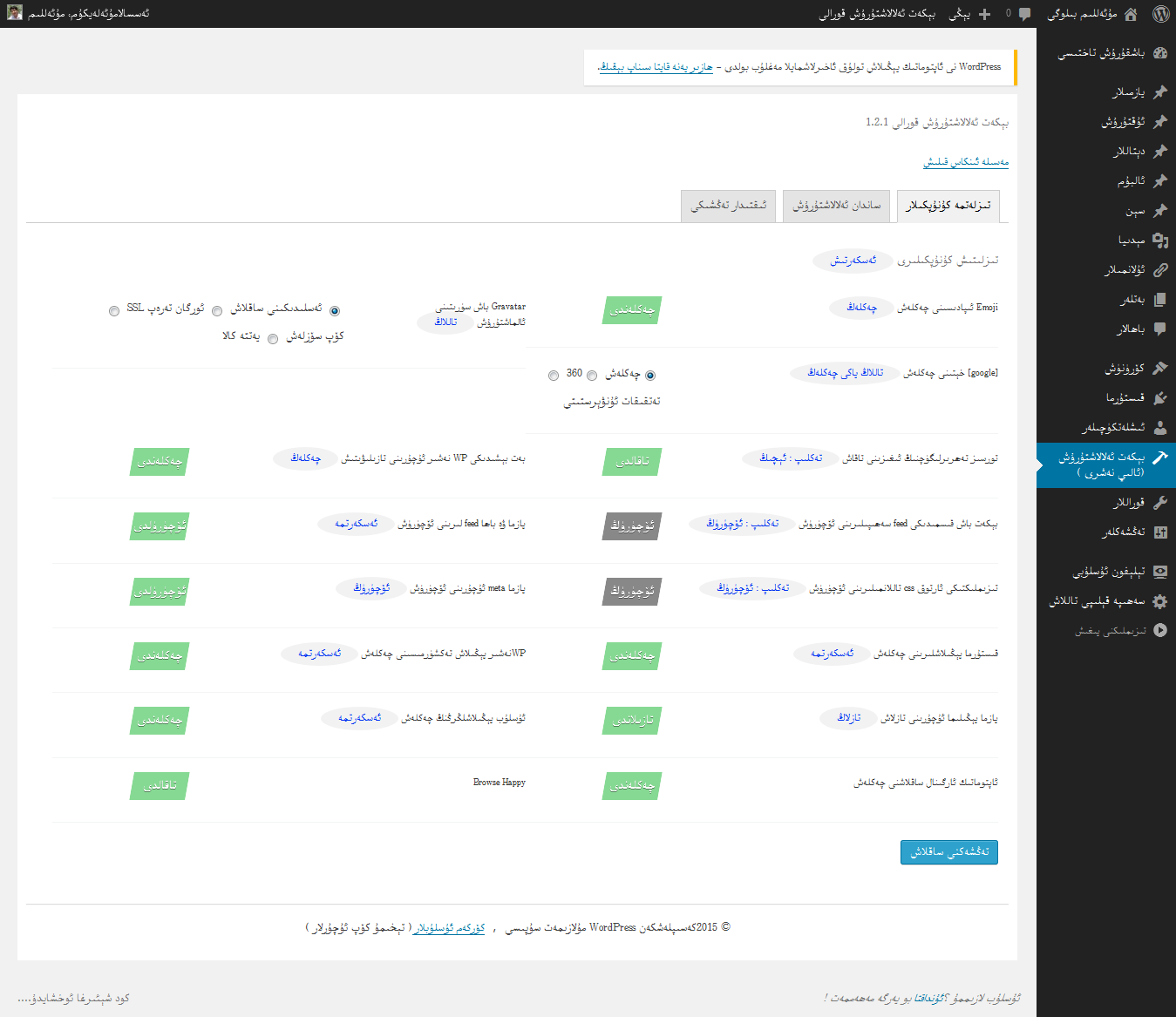The image size is (1176, 1017).
Task: Collapse the sidebar menu (تىزىملىكنى يىغىش)
Action: coord(1159,631)
